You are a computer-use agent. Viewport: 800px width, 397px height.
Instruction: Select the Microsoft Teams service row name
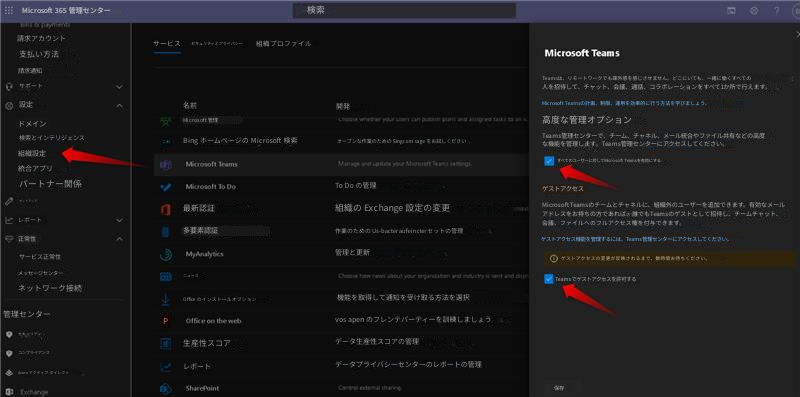(x=211, y=164)
